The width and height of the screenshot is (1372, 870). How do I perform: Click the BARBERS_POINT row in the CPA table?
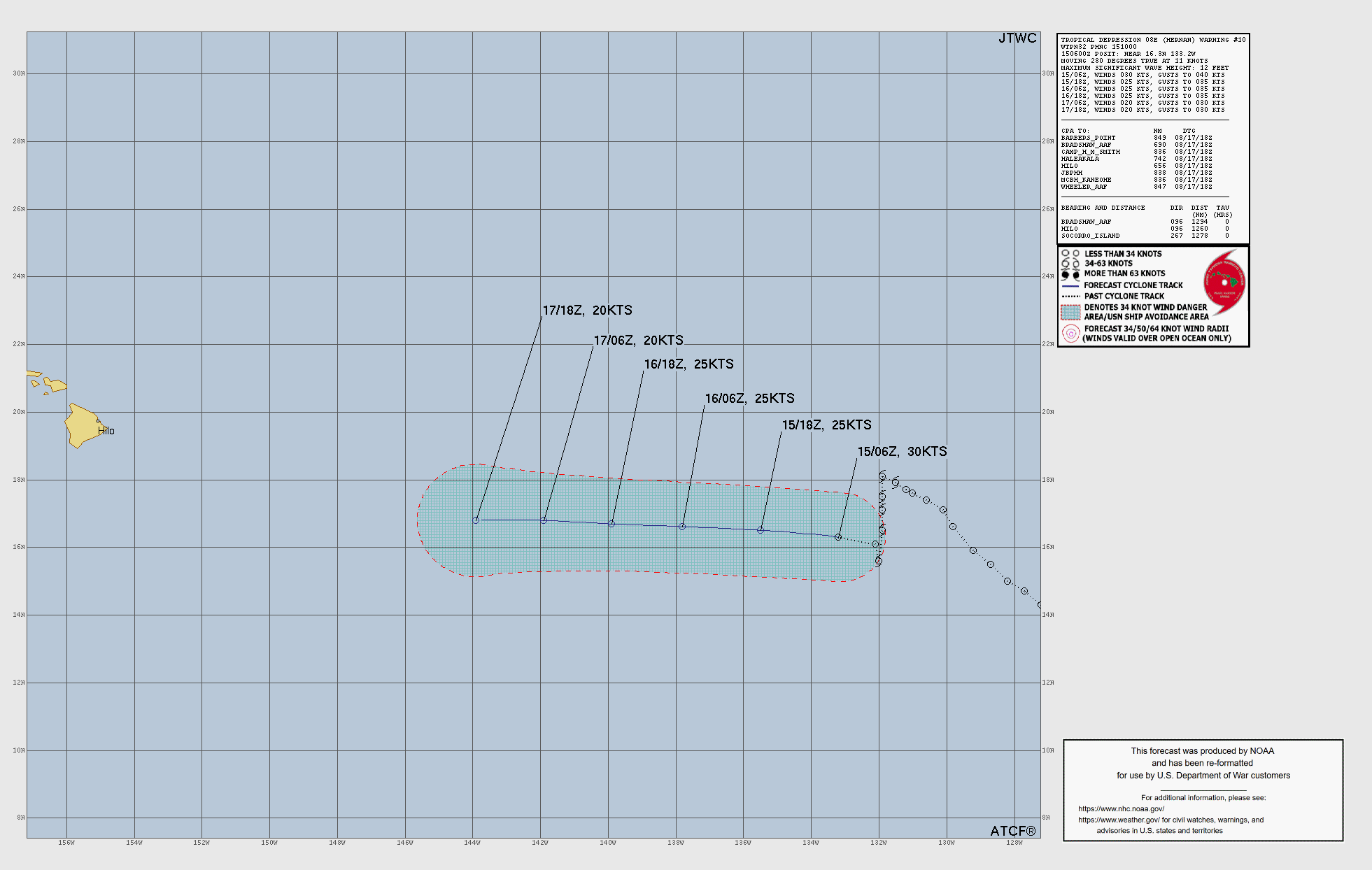[1137, 138]
